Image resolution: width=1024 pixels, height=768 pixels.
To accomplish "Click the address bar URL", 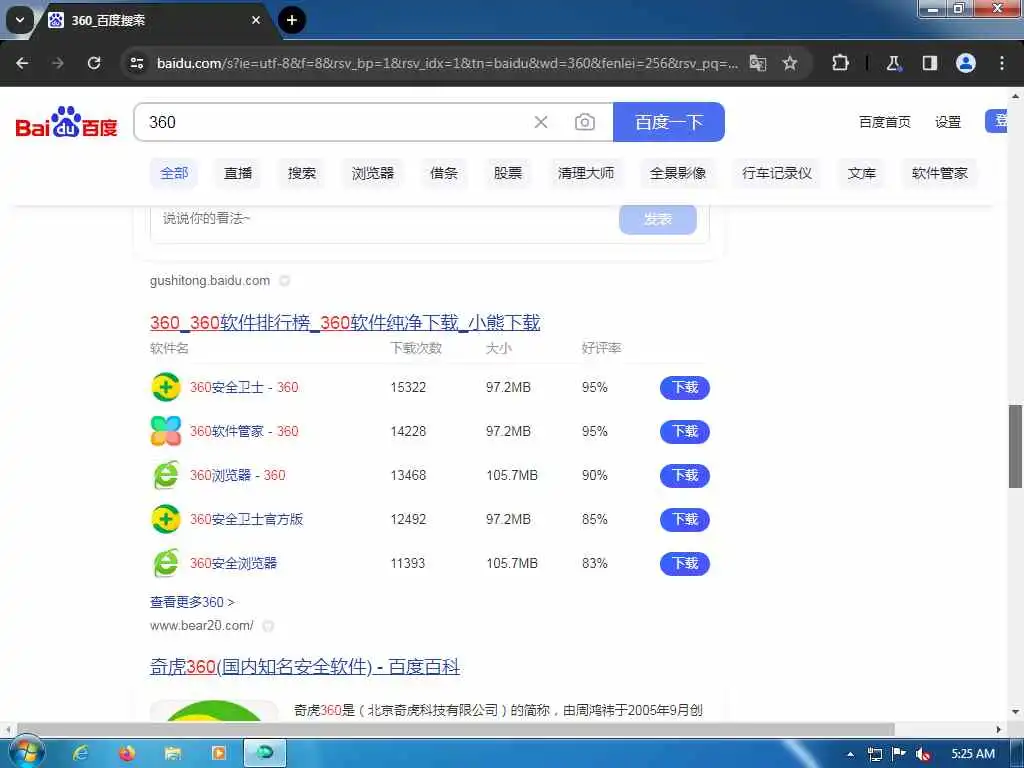I will click(447, 63).
